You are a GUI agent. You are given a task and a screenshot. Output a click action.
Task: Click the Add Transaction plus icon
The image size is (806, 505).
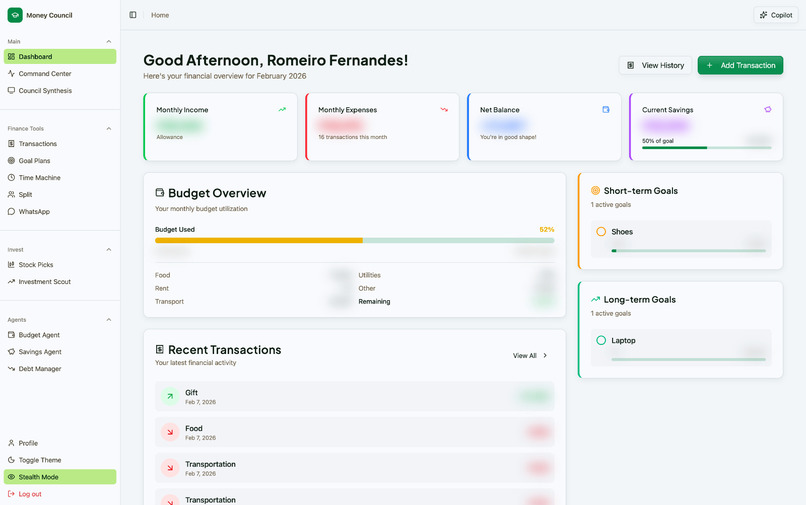709,65
